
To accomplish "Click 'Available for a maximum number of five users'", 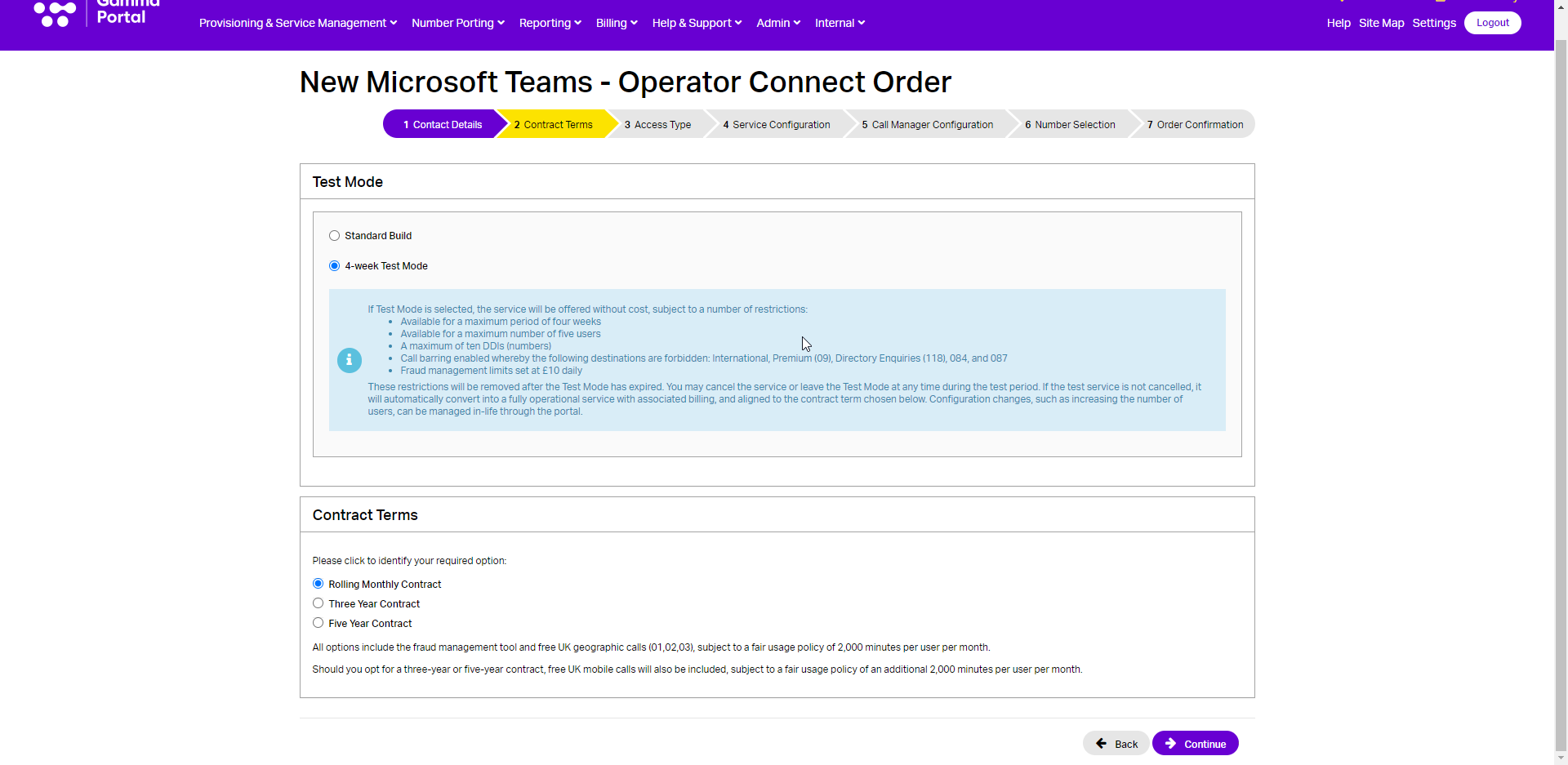I will [x=501, y=334].
